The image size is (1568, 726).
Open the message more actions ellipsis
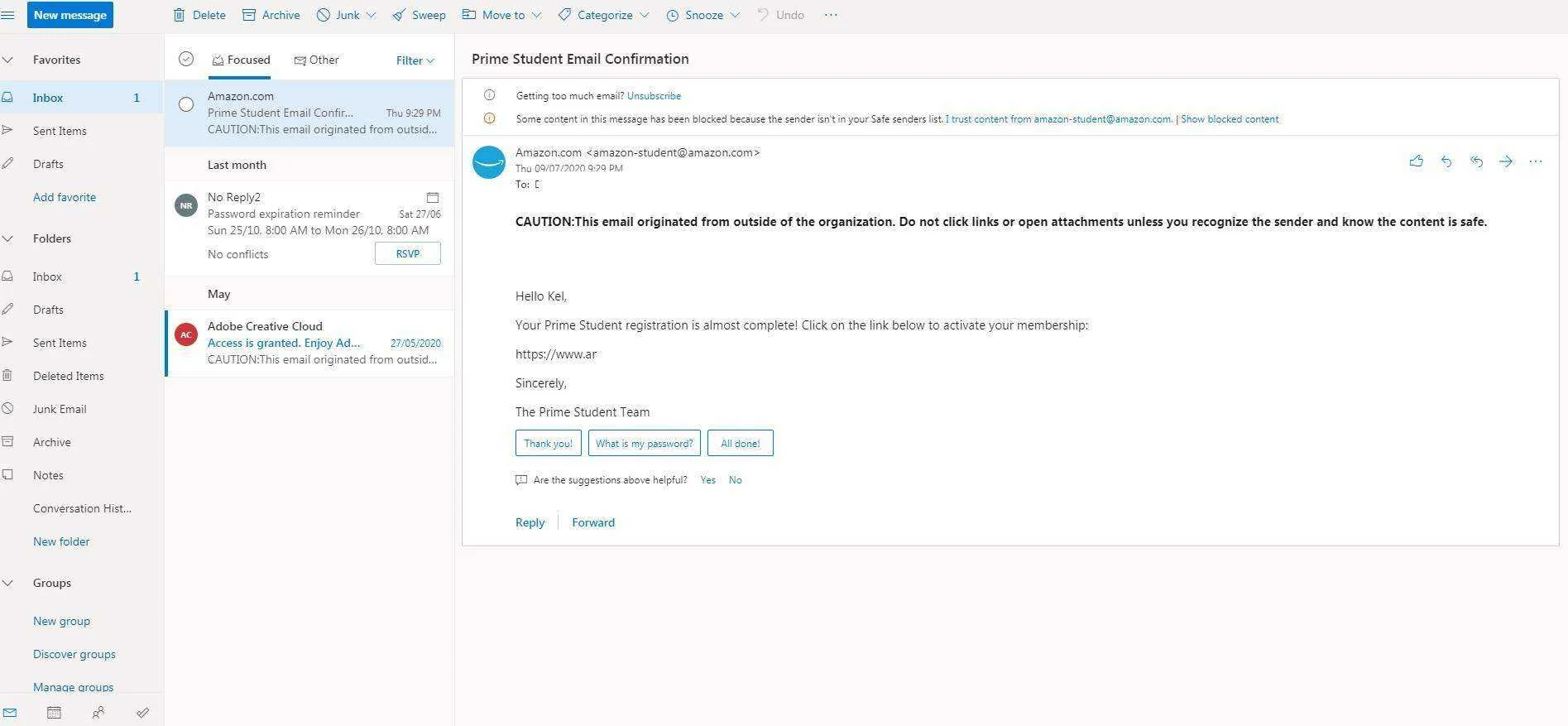[x=1536, y=161]
